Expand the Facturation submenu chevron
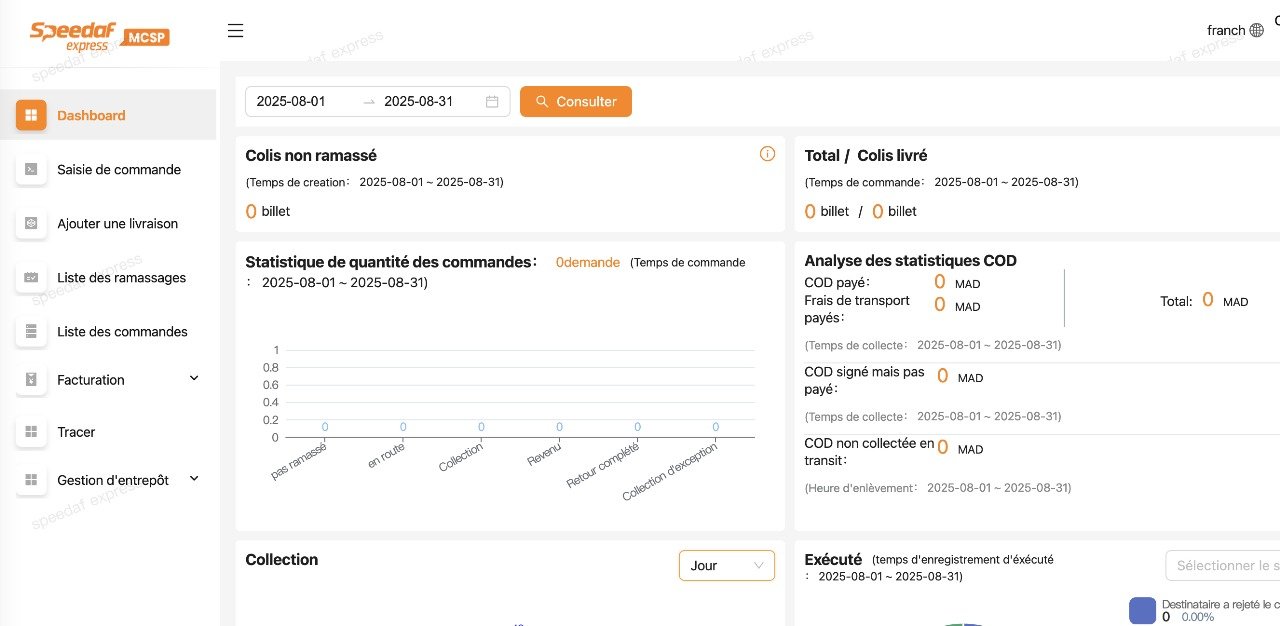 click(194, 378)
